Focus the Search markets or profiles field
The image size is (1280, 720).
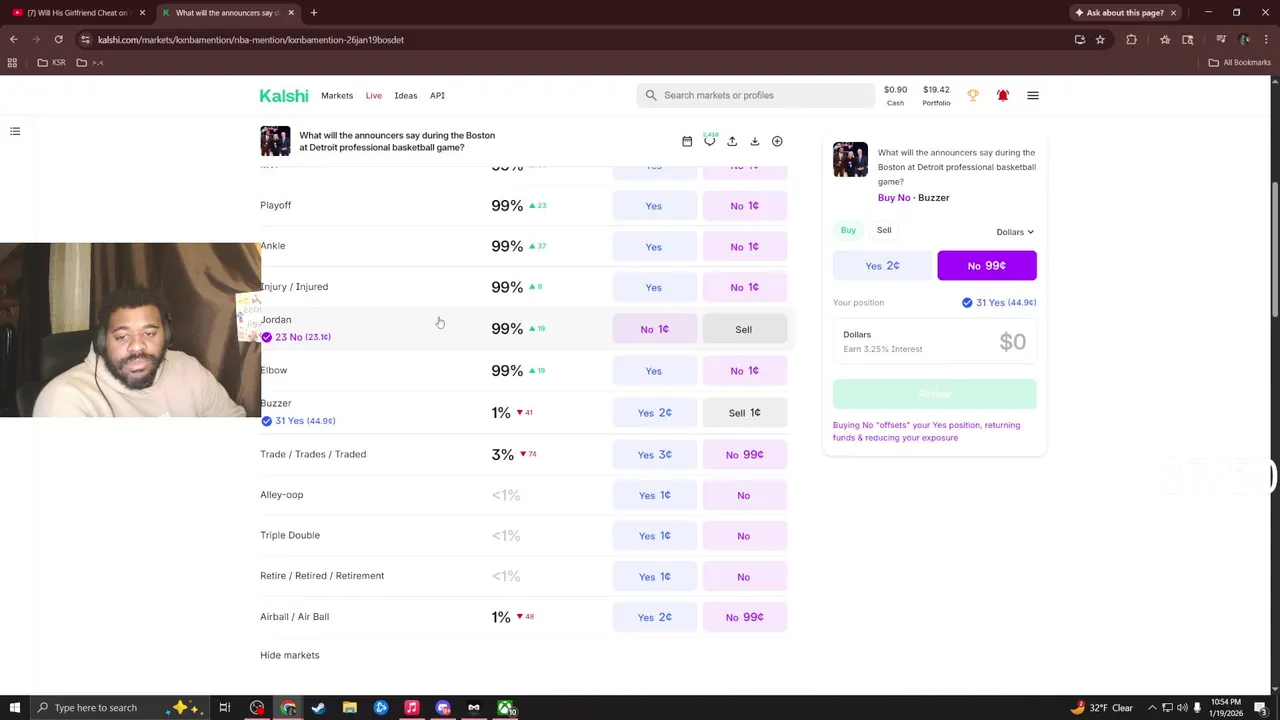[755, 95]
